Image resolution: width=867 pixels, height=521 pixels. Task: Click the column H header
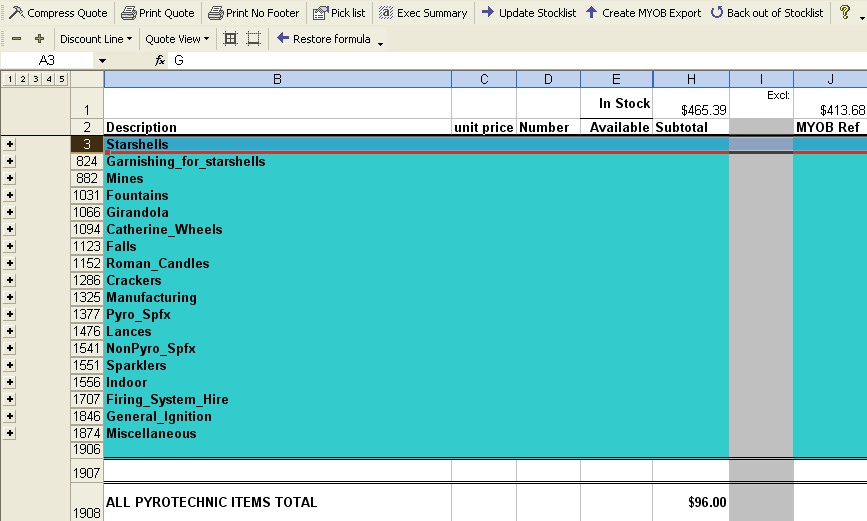pyautogui.click(x=691, y=79)
